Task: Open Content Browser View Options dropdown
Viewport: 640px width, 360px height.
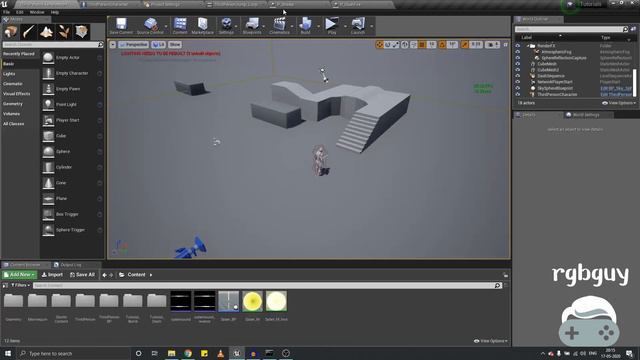Action: tap(490, 341)
